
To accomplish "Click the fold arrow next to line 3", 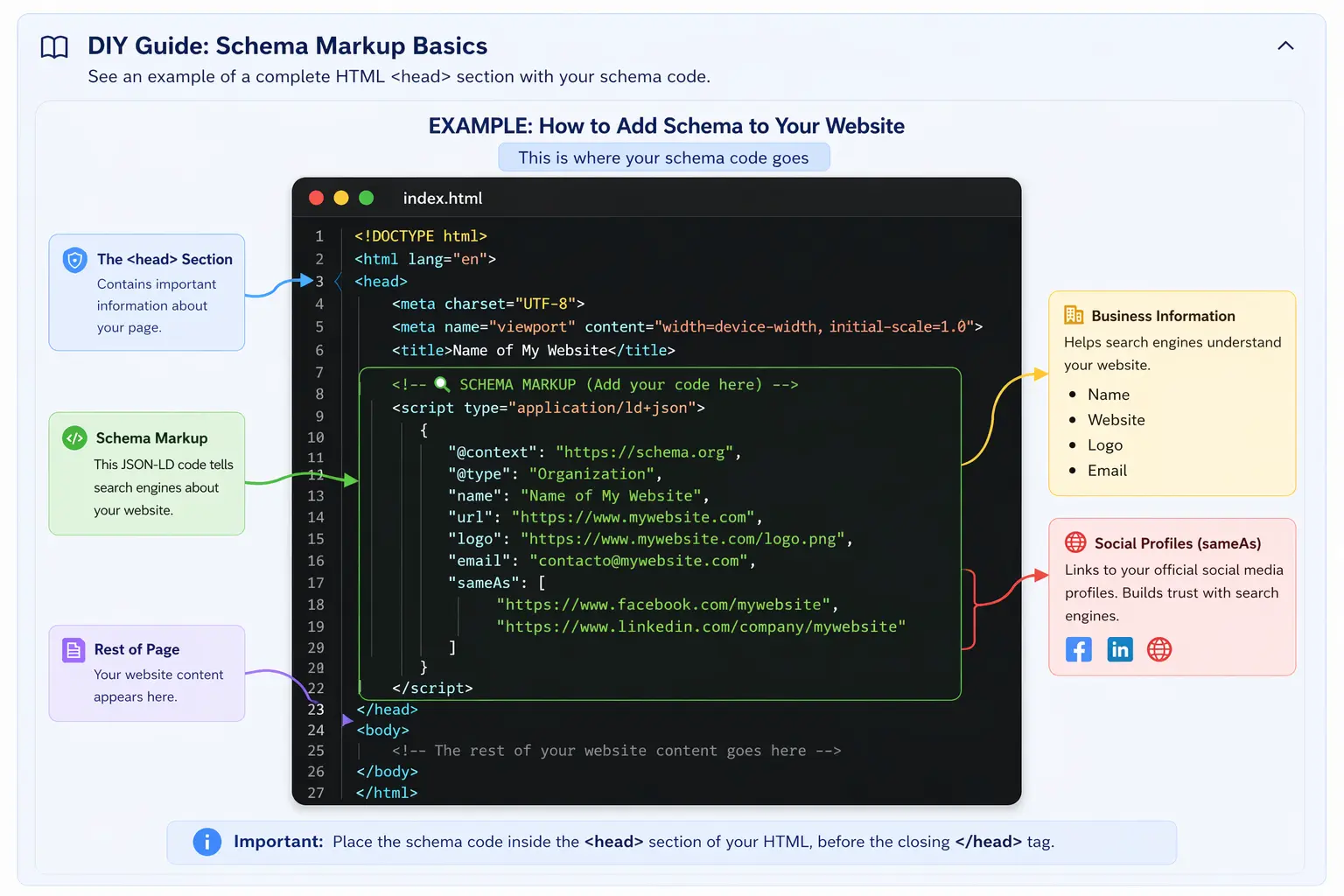I will (x=338, y=282).
